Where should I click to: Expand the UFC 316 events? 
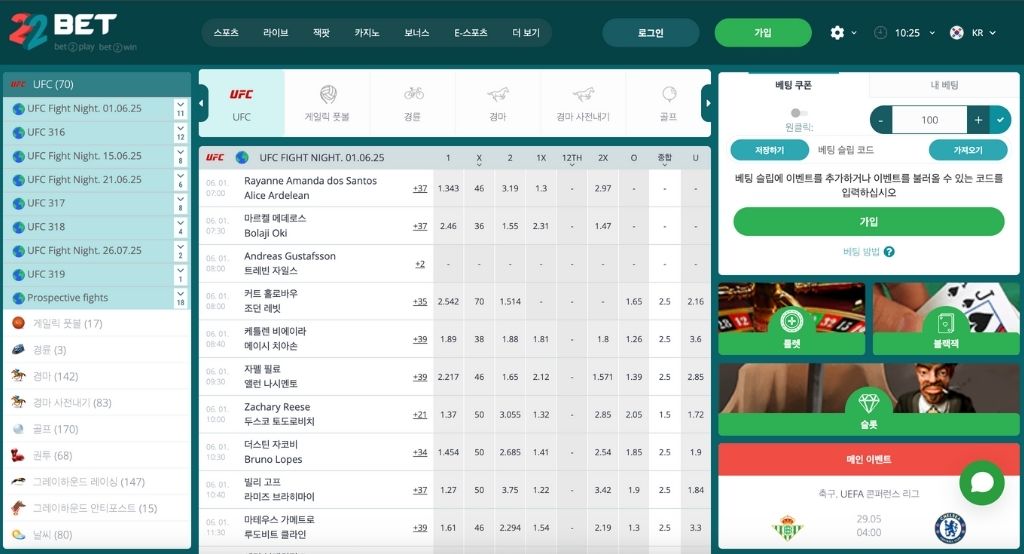point(180,132)
